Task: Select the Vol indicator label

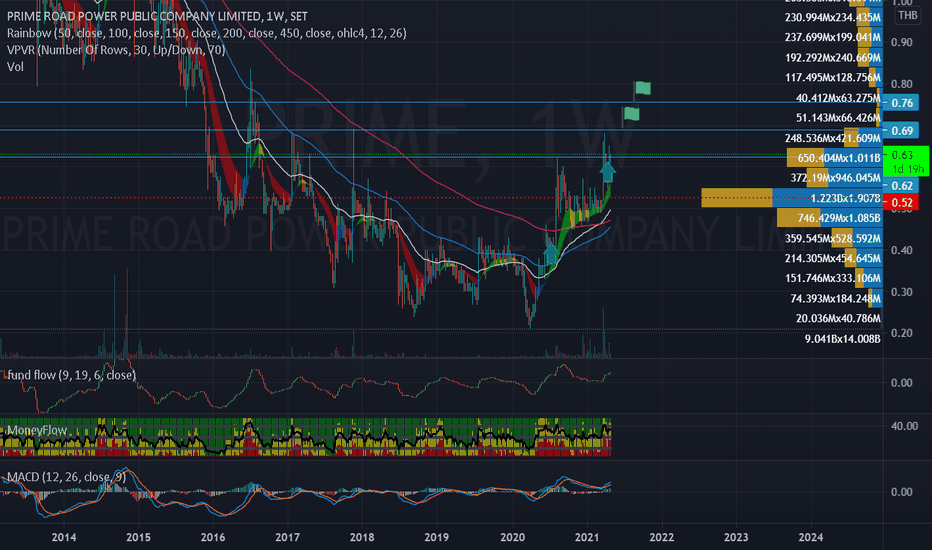Action: pyautogui.click(x=15, y=67)
